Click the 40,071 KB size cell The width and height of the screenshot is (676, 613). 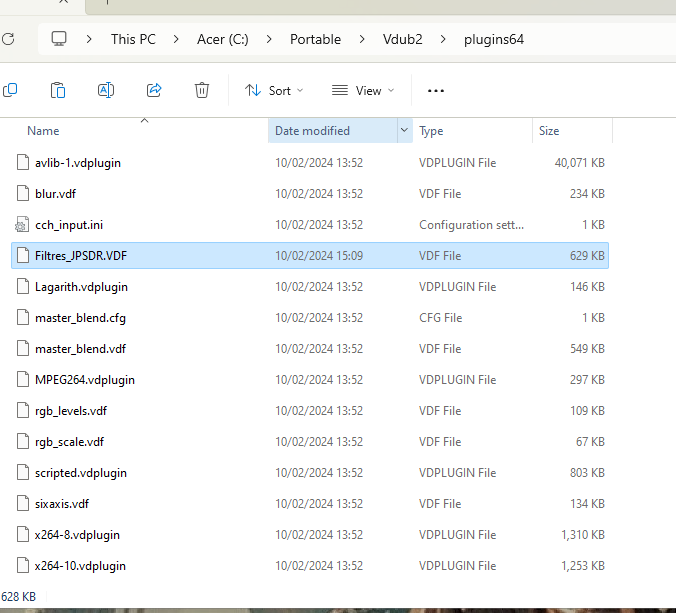[579, 163]
